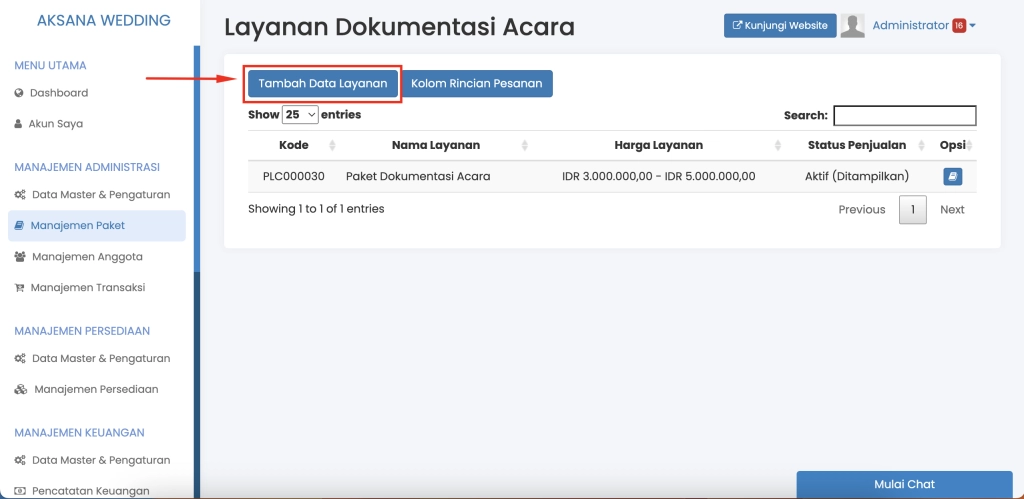Viewport: 1024px width, 499px height.
Task: Open Data Master & Pengaturan under Manajemen Administrasi
Action: [x=101, y=195]
